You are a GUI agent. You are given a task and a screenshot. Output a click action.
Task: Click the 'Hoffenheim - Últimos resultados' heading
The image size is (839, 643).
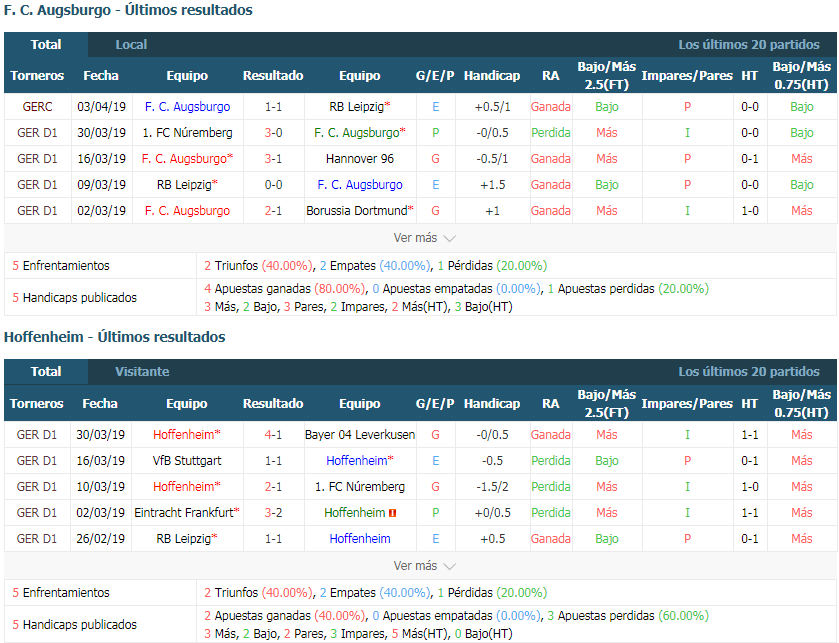coord(115,337)
